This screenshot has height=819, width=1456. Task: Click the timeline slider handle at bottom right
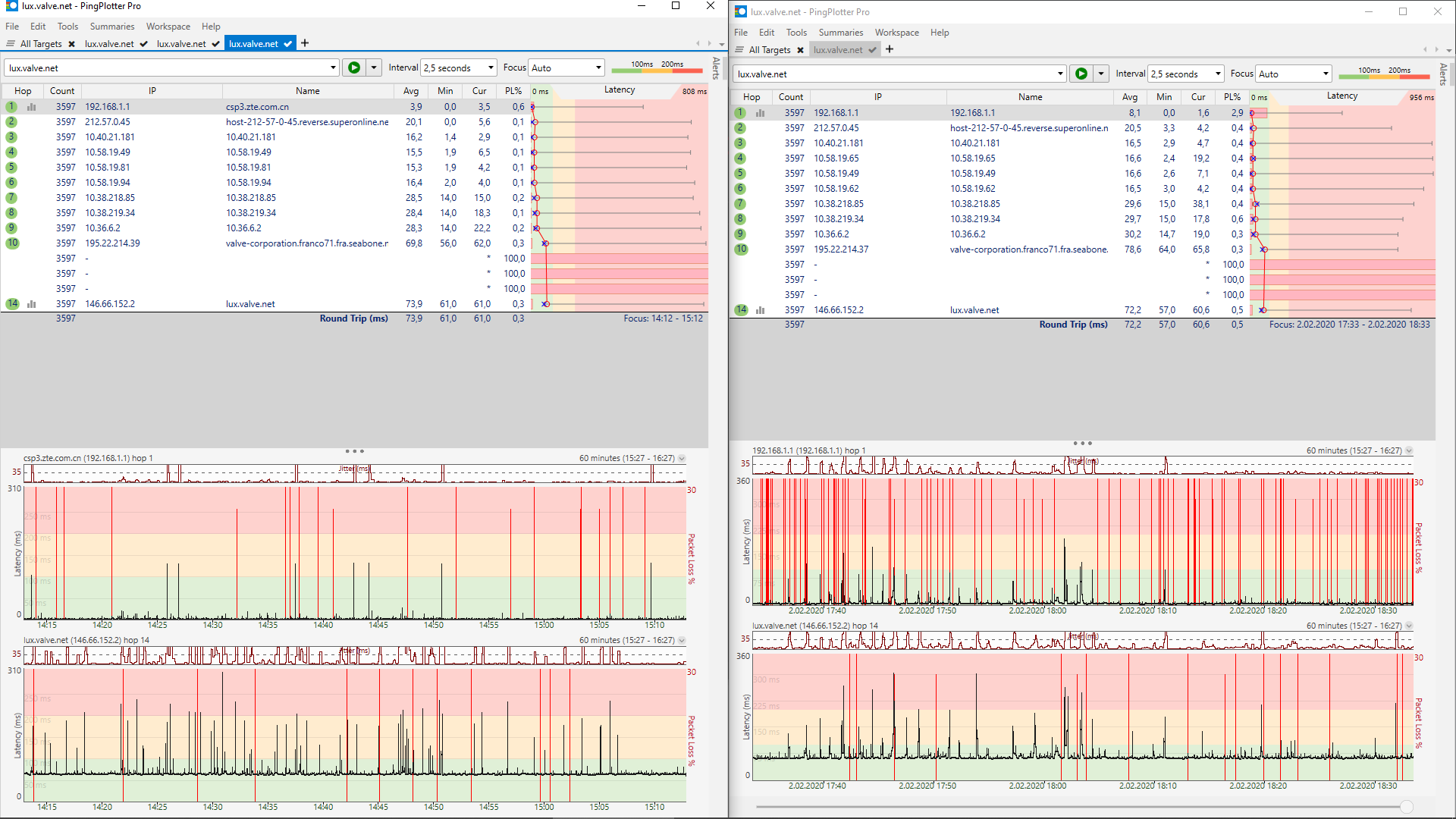click(x=1407, y=807)
